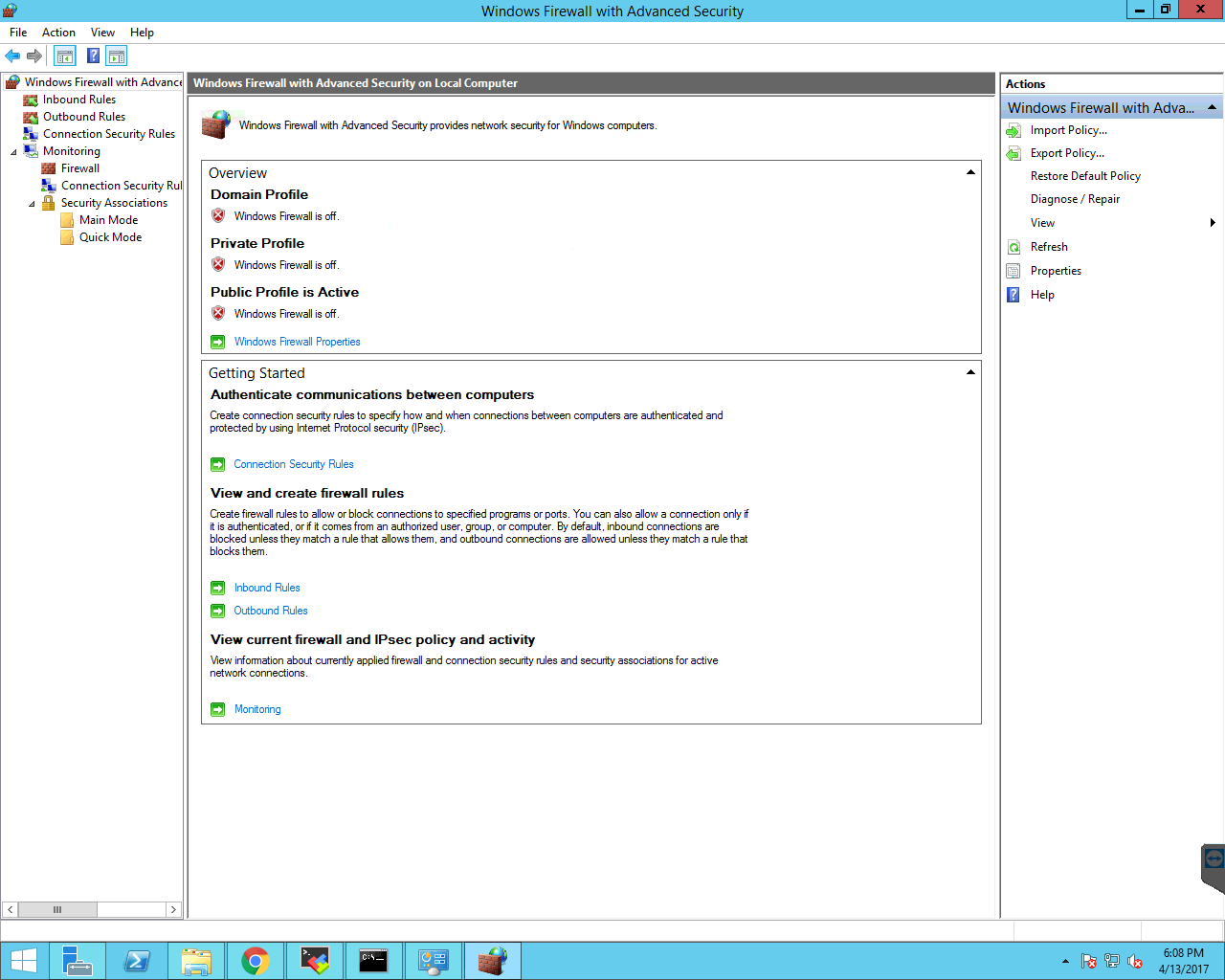Click the Refresh icon in Actions pane
Screen dimensions: 1225x980
(x=1013, y=247)
